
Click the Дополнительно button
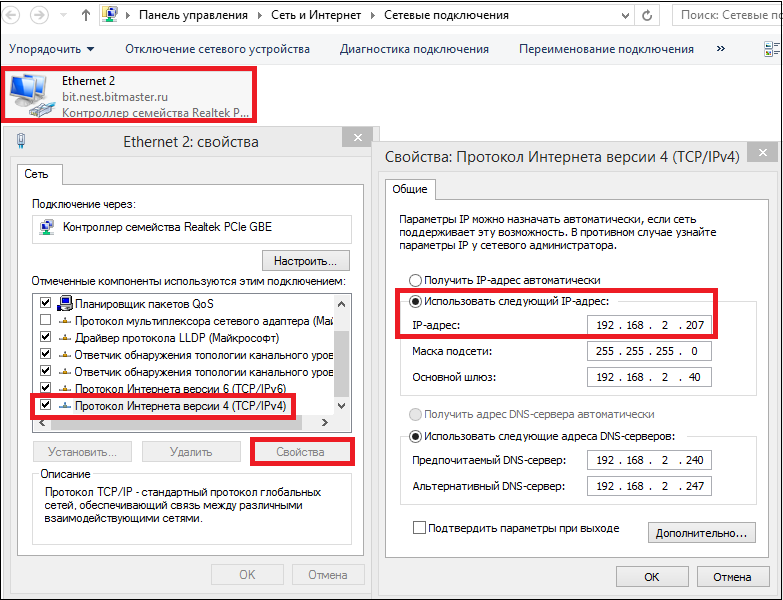coord(702,533)
